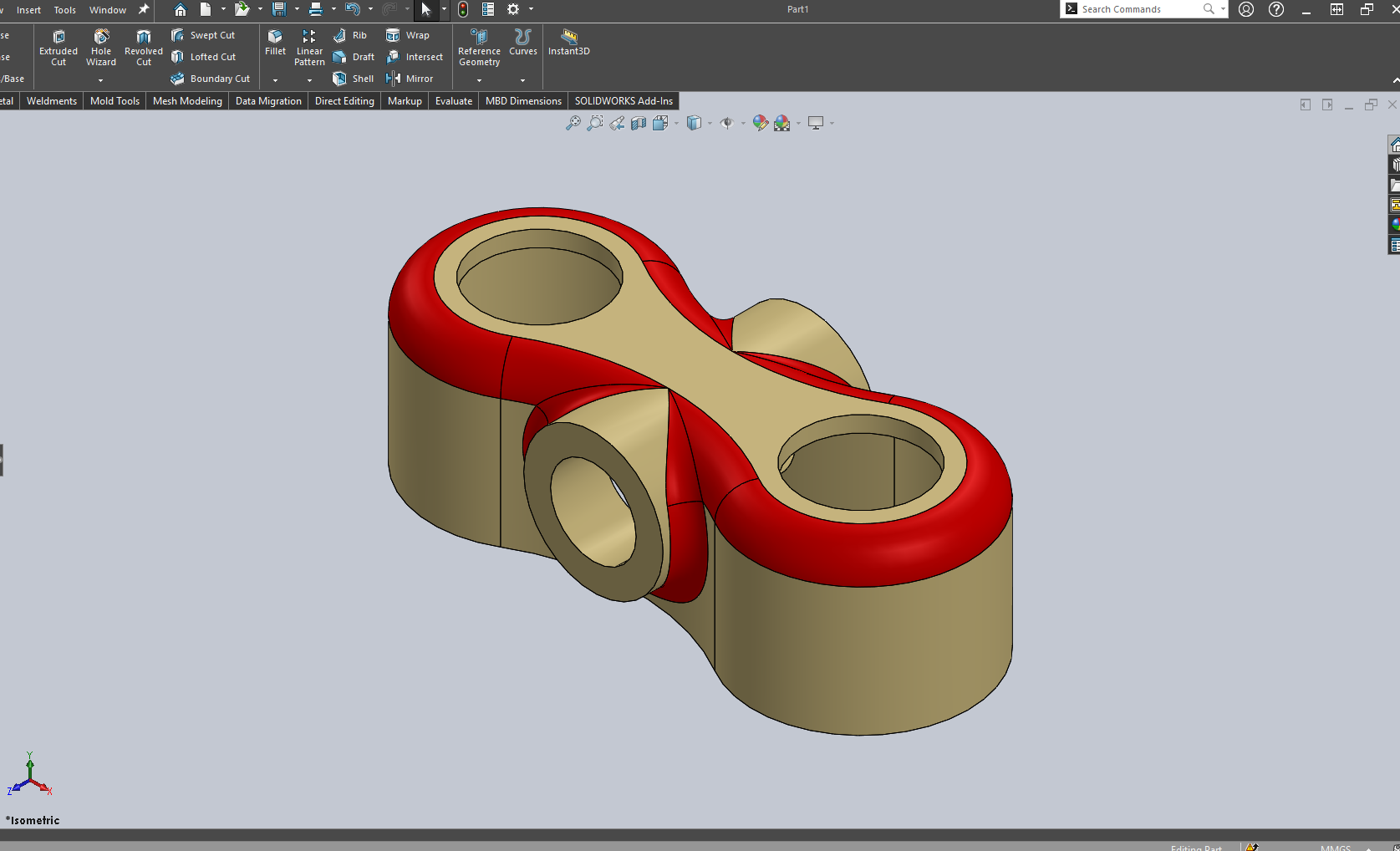1400x851 pixels.
Task: Select the Linear Pattern tool
Action: [309, 48]
